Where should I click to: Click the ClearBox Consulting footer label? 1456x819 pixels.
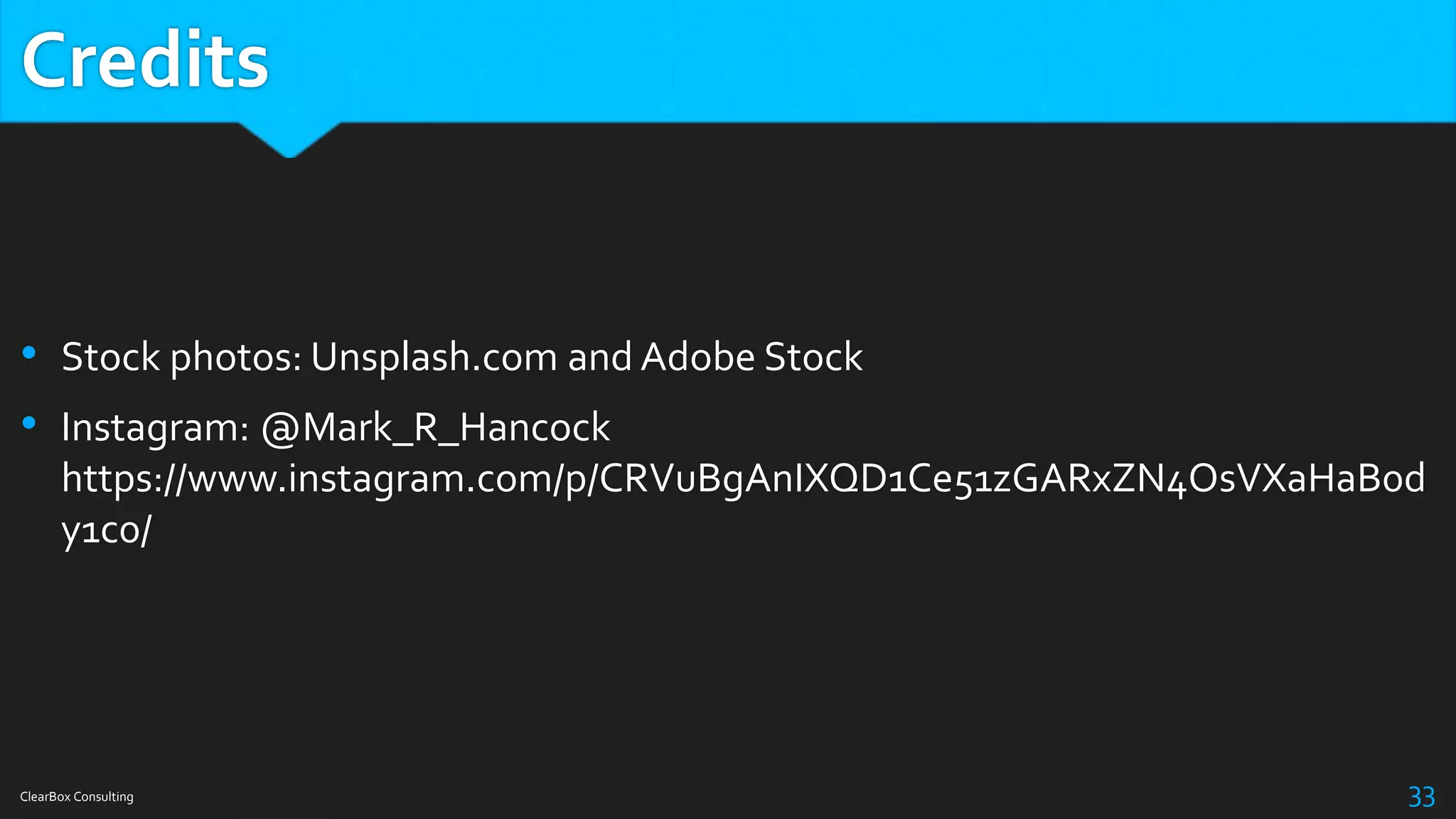pyautogui.click(x=77, y=797)
